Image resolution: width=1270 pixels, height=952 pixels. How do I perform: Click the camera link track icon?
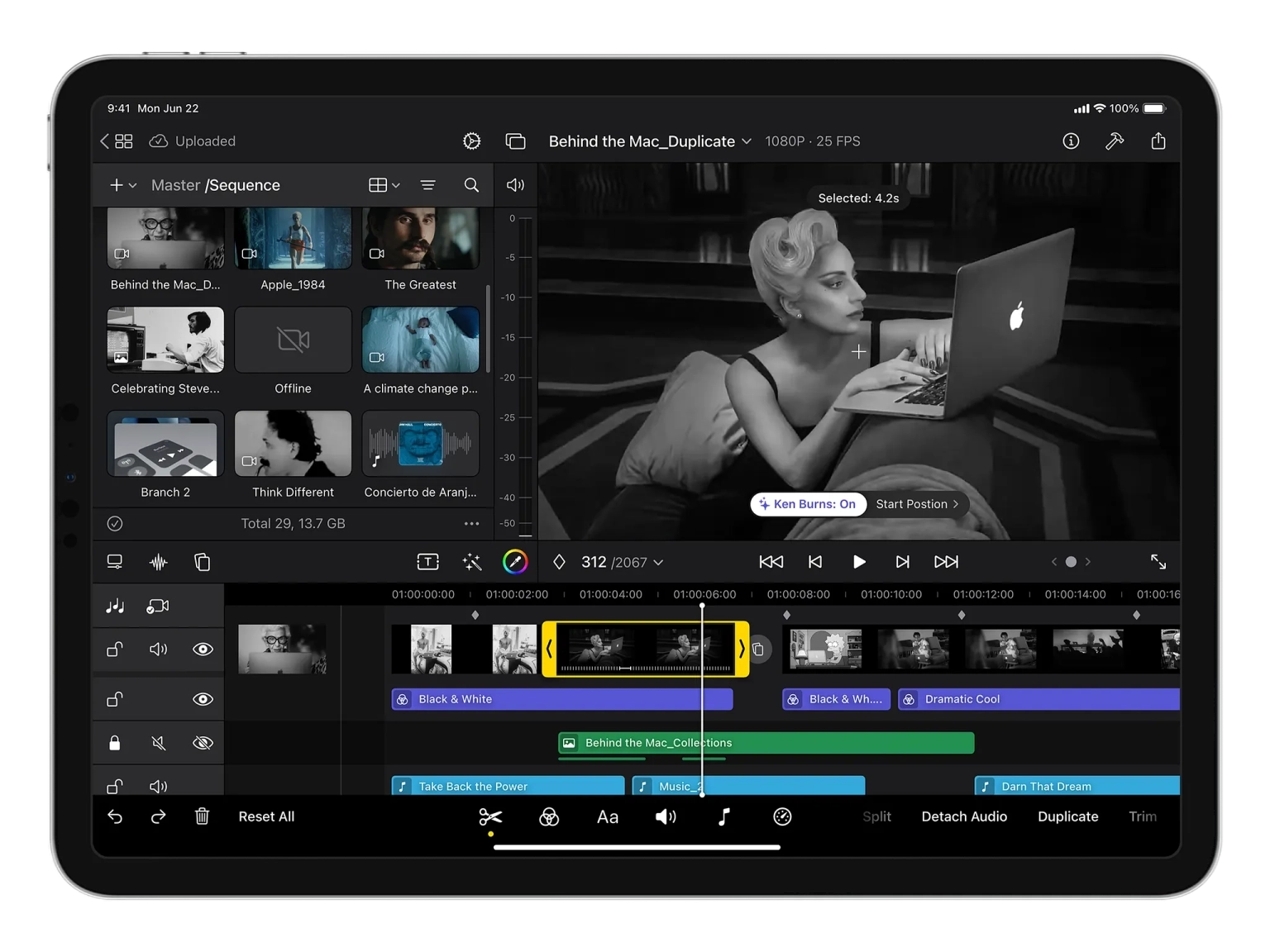click(x=158, y=606)
